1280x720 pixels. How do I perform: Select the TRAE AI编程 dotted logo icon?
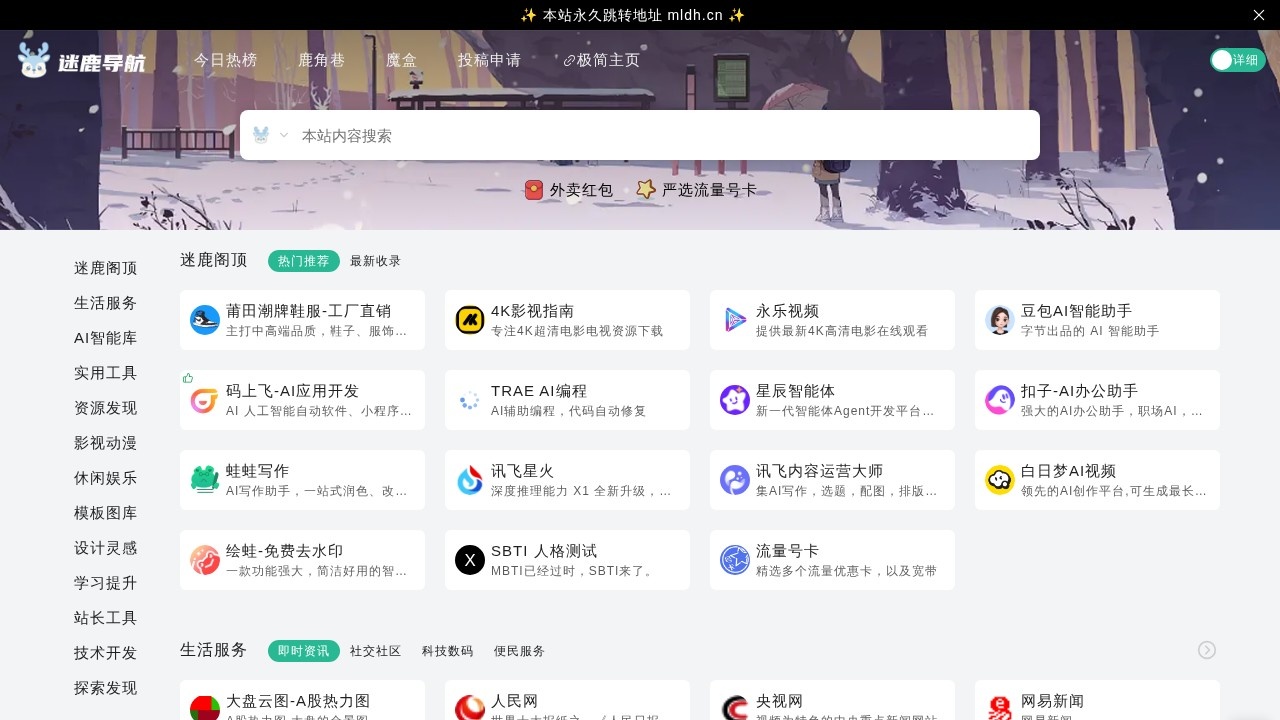(470, 400)
